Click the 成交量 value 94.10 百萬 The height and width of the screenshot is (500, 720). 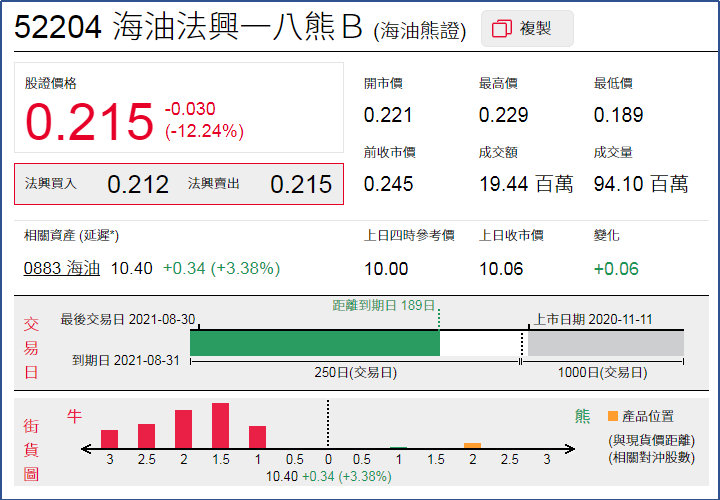[x=641, y=184]
